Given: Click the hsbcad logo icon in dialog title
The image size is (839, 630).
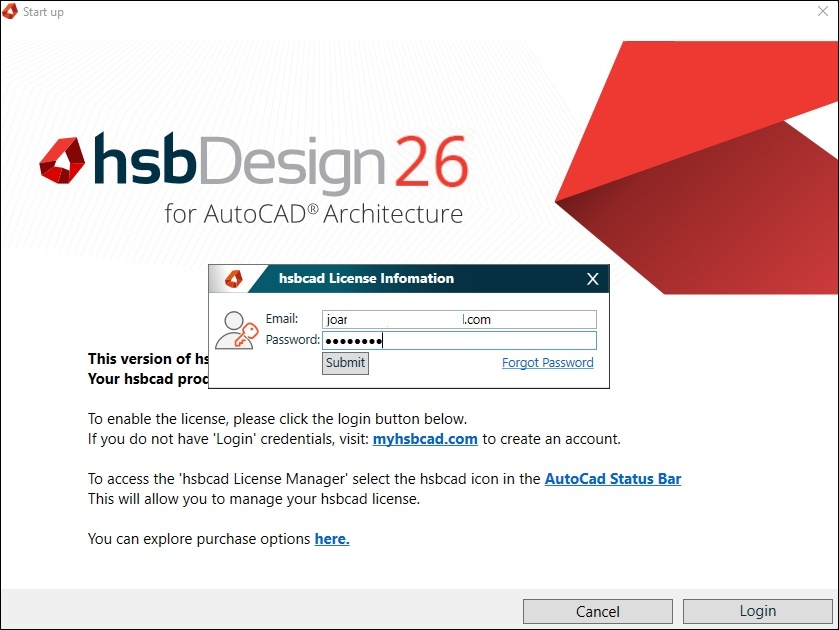Looking at the screenshot, I should click(x=234, y=278).
